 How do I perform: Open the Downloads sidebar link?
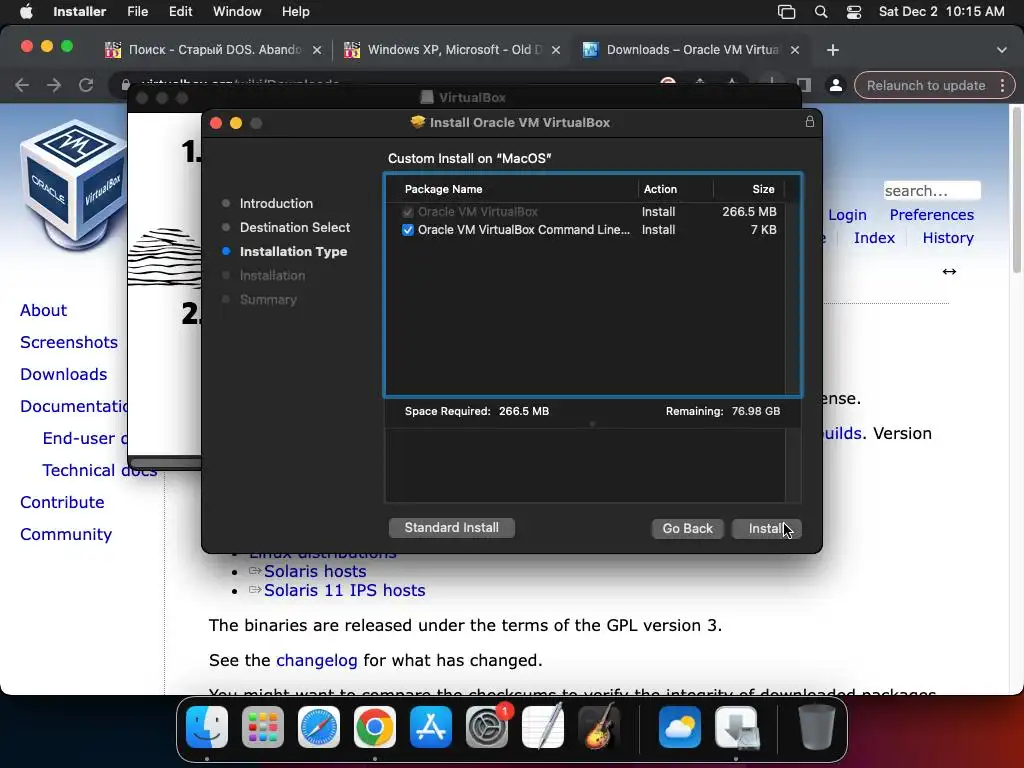pyautogui.click(x=63, y=374)
